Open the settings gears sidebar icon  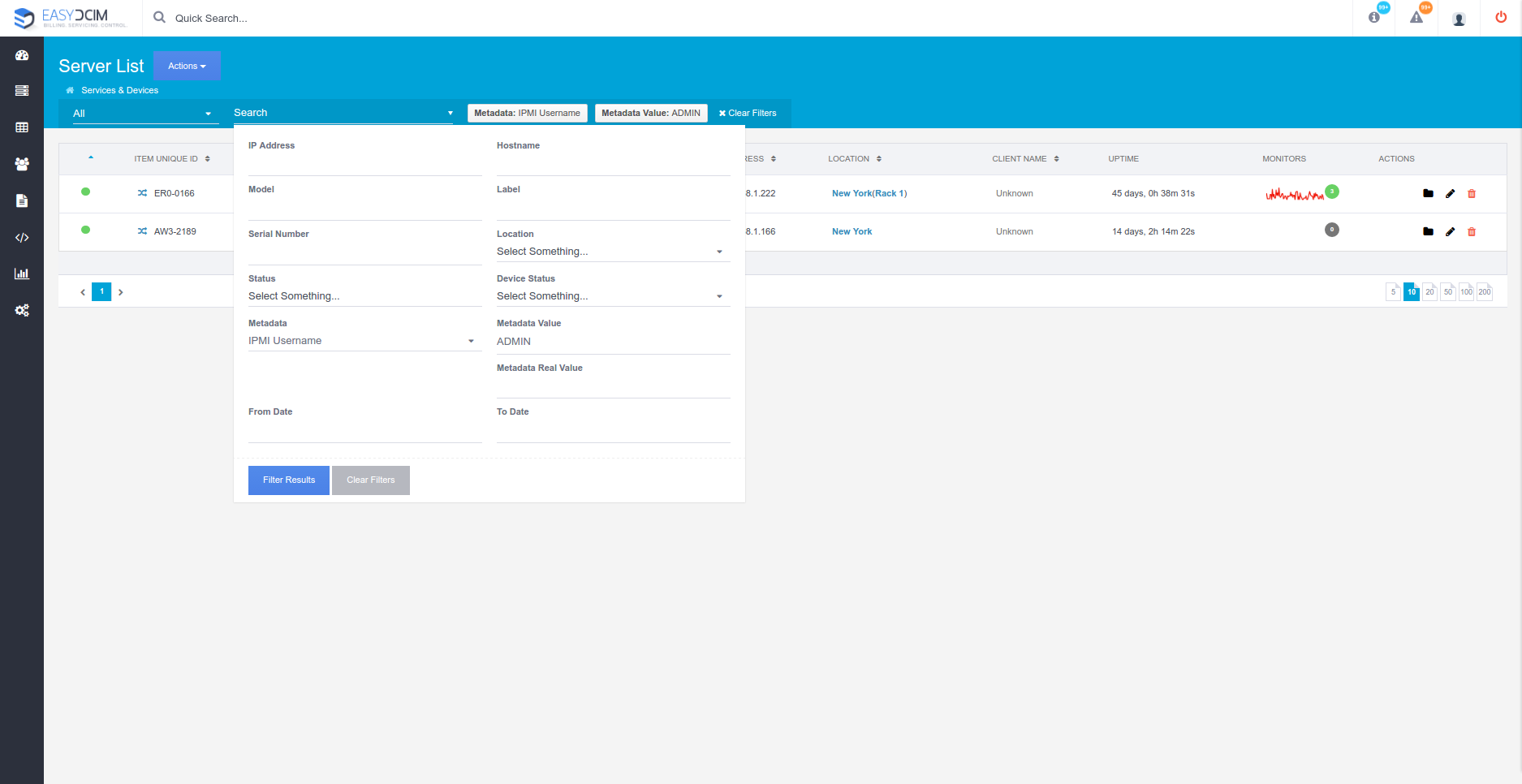(x=22, y=310)
